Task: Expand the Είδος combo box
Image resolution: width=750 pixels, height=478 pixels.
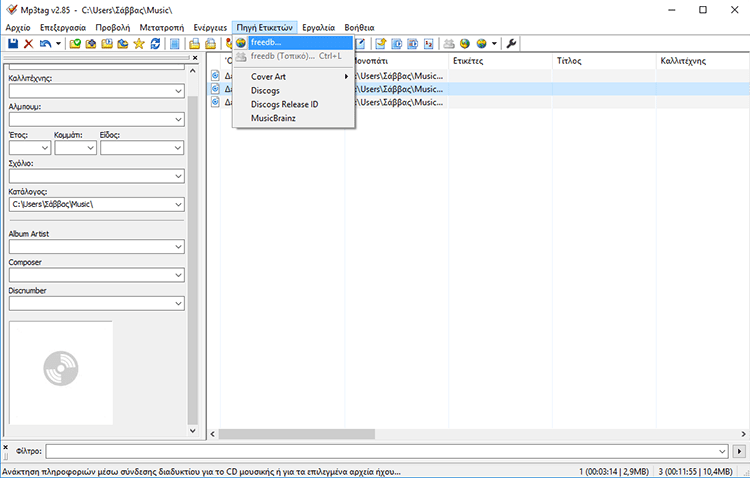Action: (178, 148)
